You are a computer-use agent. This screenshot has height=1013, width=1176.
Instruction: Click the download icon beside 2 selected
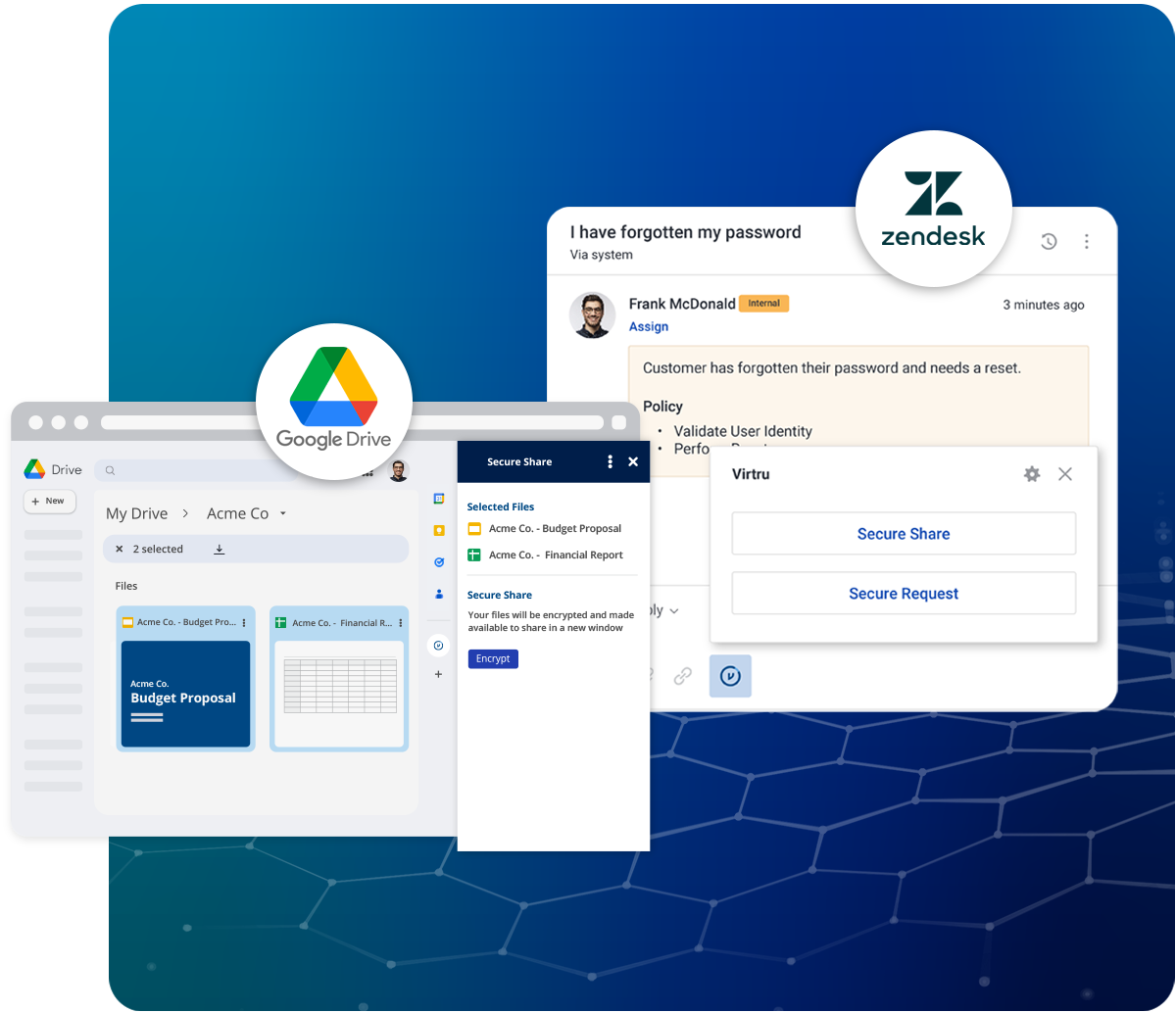click(x=220, y=550)
